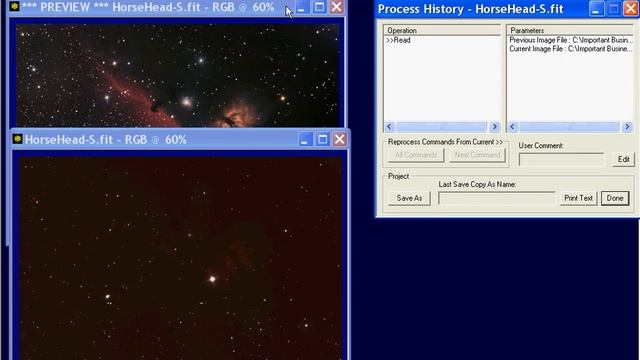Focus the User Comment text field

click(x=561, y=160)
